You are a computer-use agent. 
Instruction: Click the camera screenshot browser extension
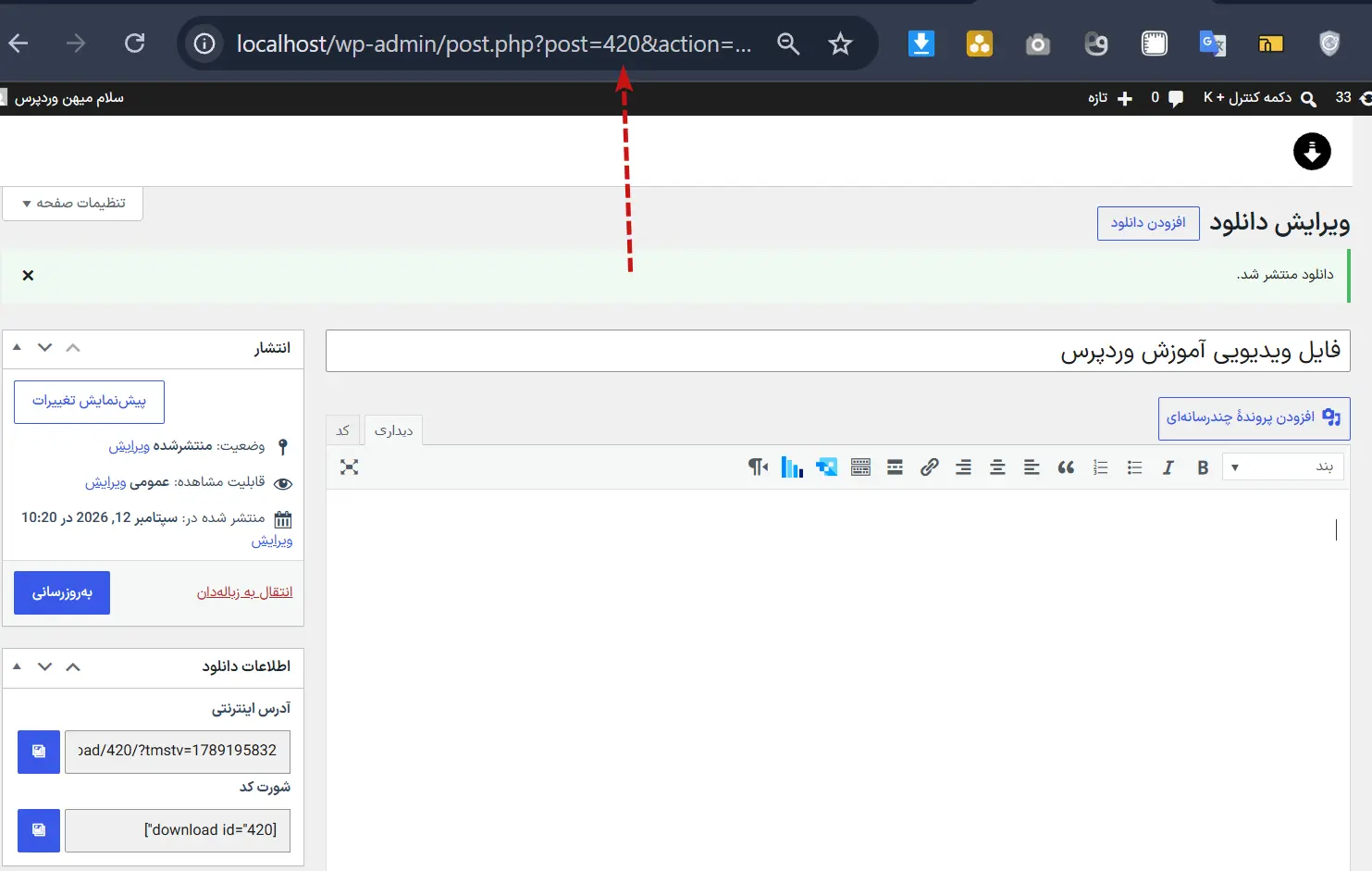pos(1038,44)
